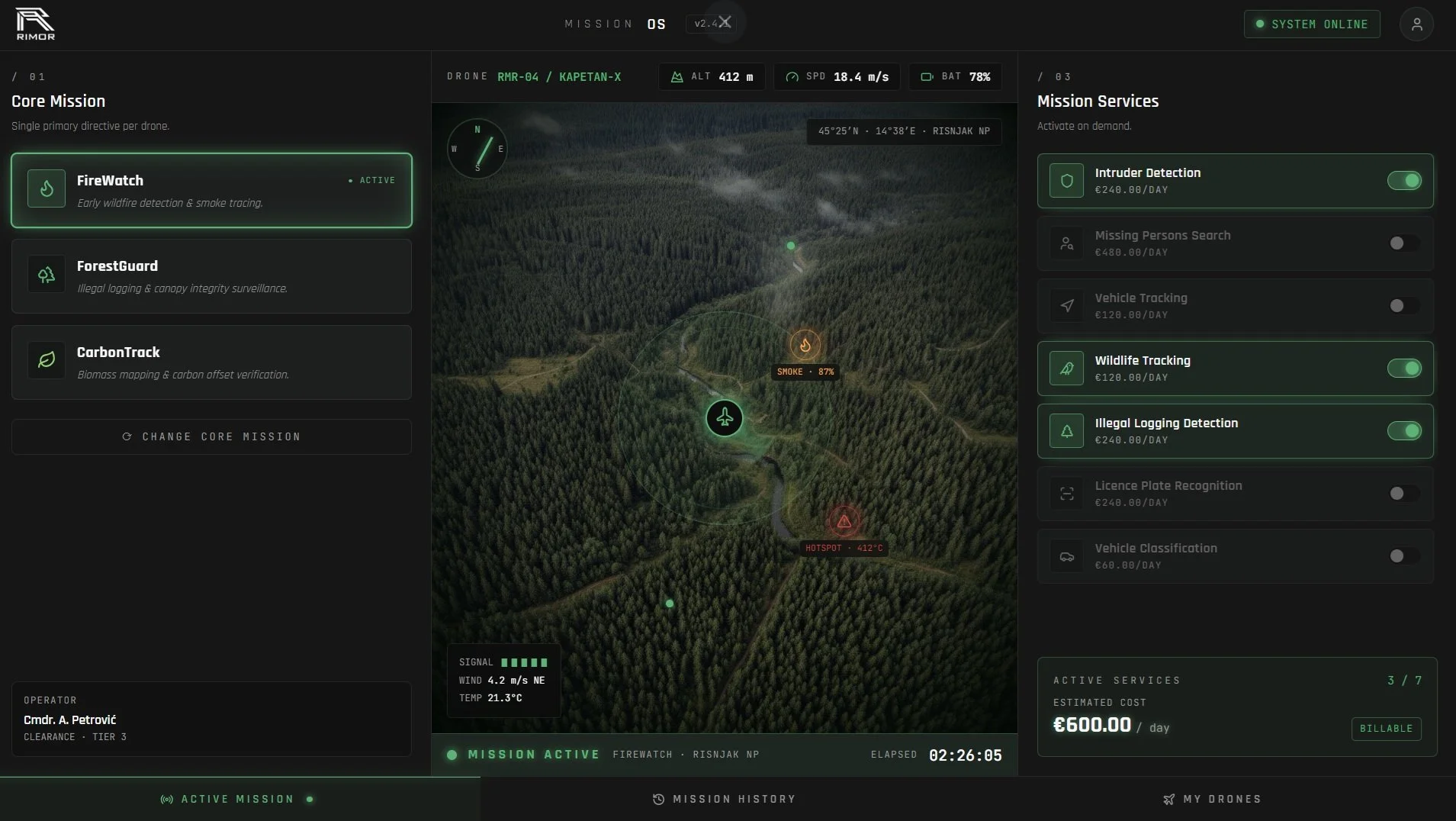This screenshot has width=1456, height=821.
Task: Click the Mission History clock icon
Action: pos(658,800)
